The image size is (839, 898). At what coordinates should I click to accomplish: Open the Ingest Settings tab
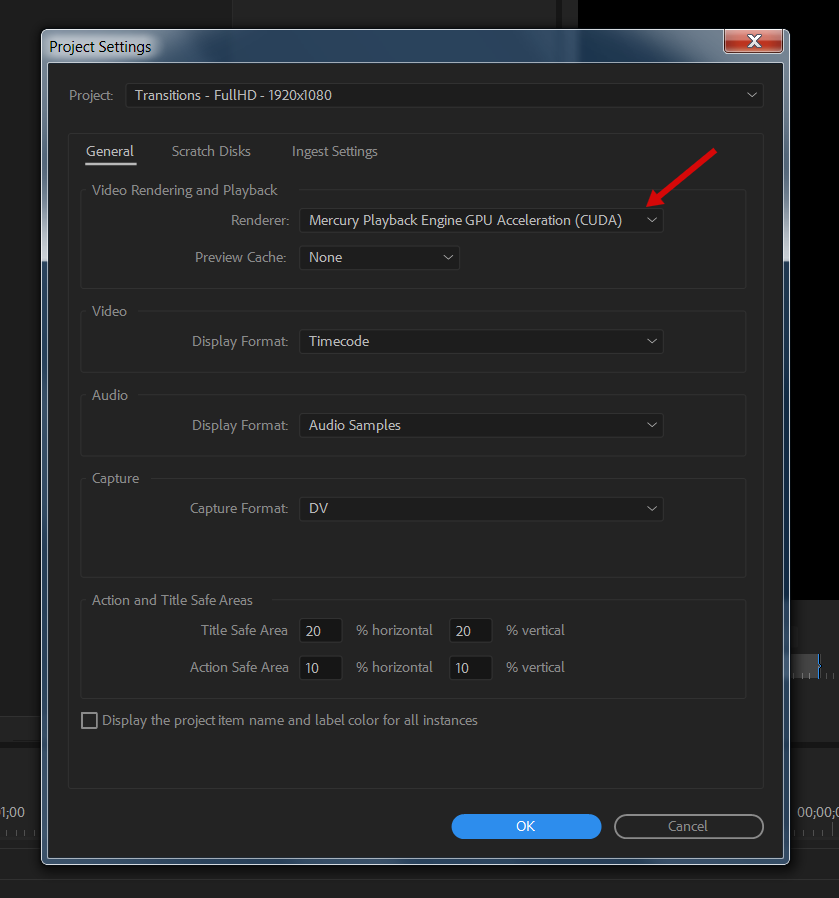[x=334, y=152]
